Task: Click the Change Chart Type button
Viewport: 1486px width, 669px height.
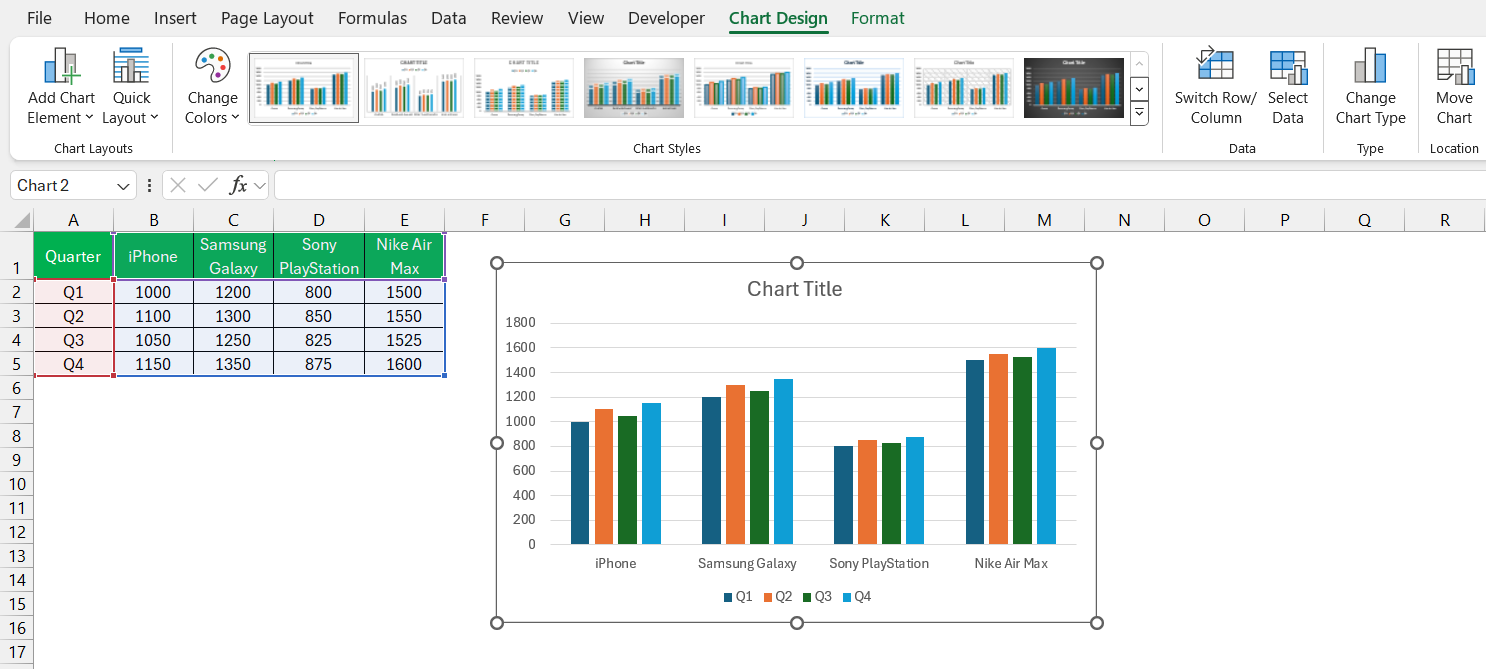Action: [1370, 87]
